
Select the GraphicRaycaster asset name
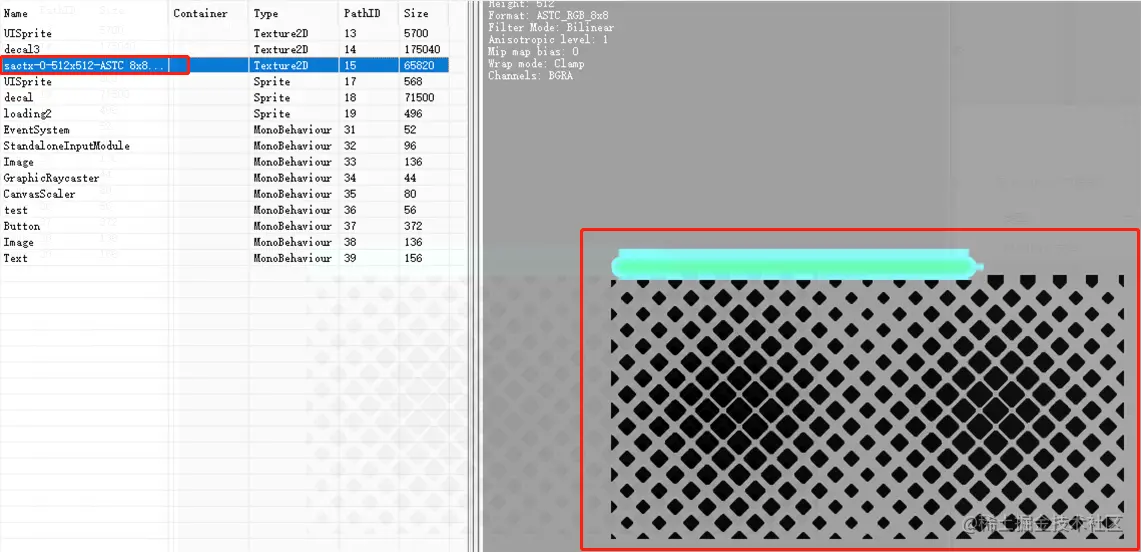[52, 177]
